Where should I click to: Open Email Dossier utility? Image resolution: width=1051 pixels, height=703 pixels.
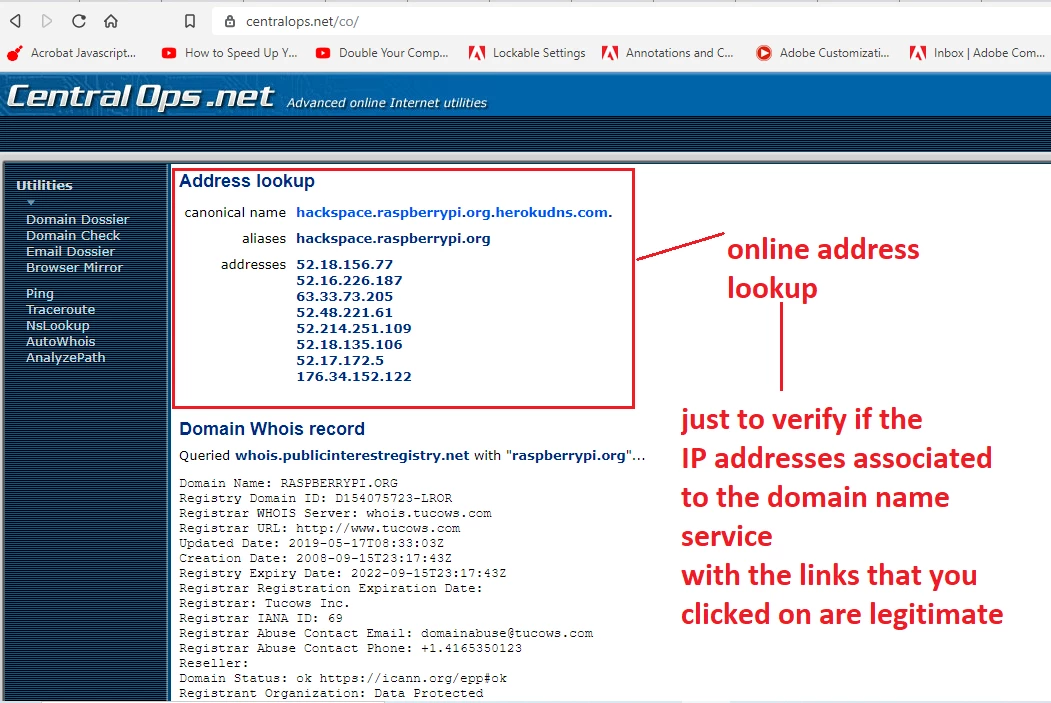click(x=70, y=251)
